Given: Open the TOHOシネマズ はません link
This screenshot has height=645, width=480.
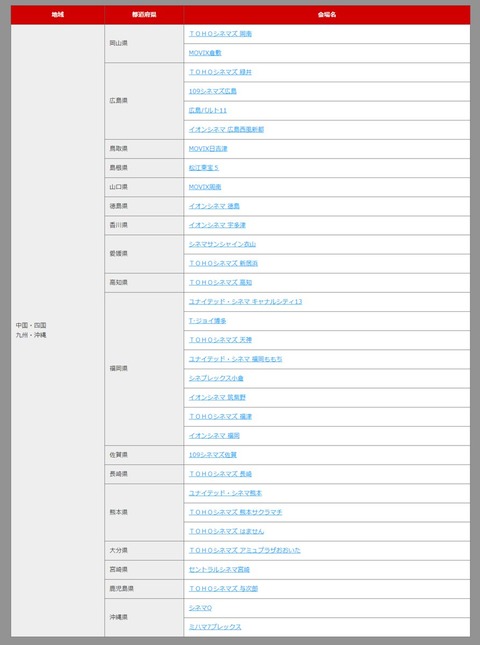Looking at the screenshot, I should point(226,531).
